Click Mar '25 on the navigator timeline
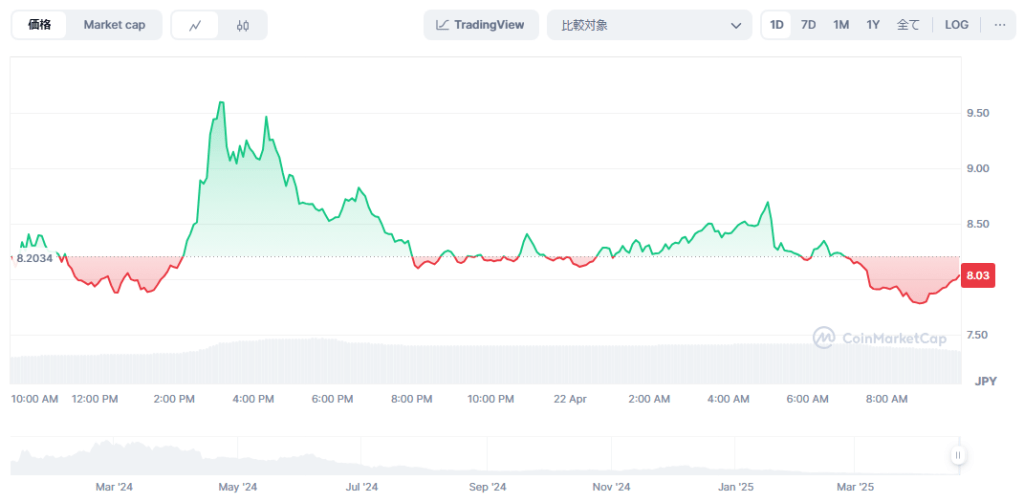The image size is (1024, 503). tap(854, 487)
